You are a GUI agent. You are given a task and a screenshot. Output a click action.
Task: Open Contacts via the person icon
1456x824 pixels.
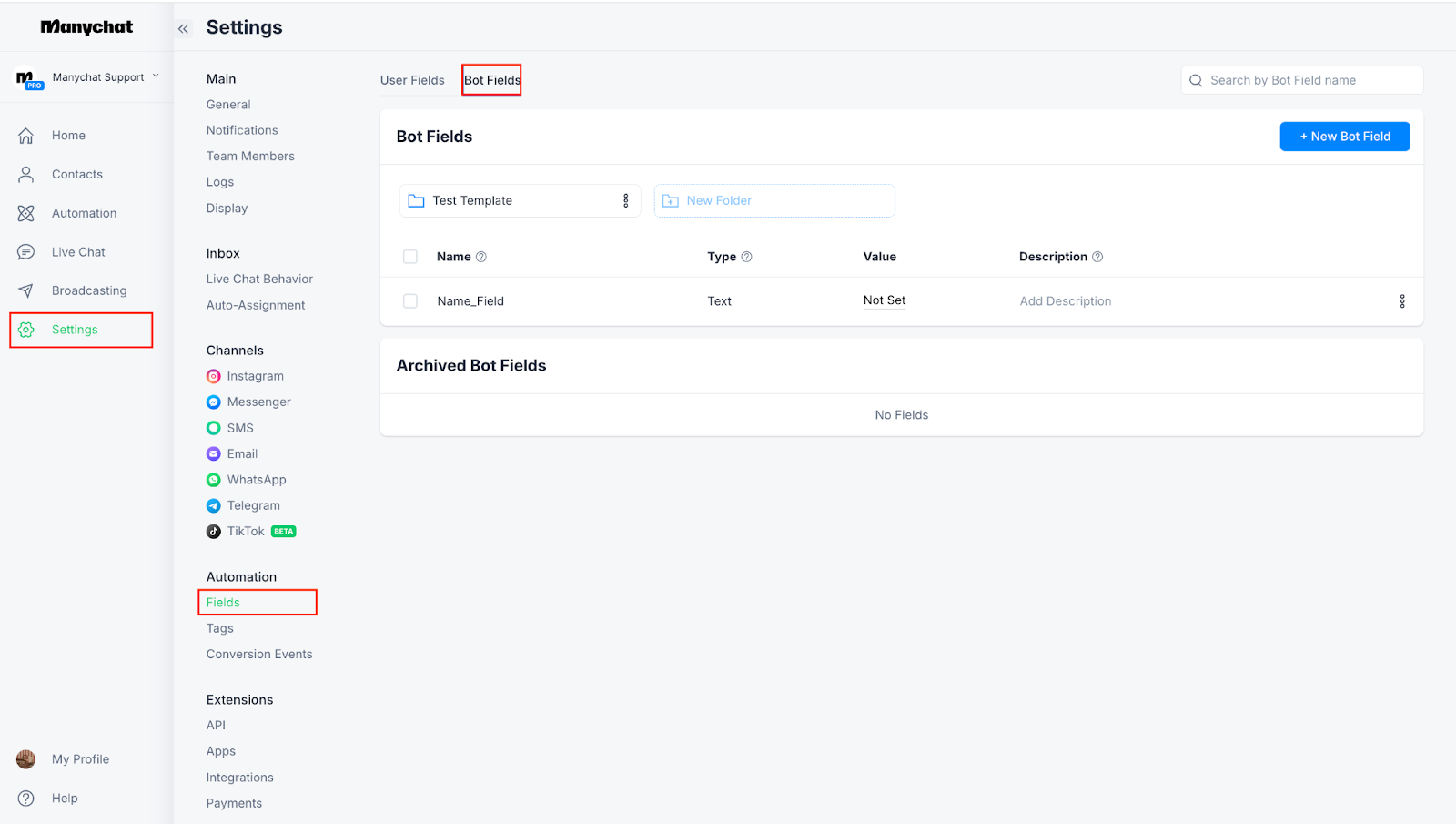coord(26,175)
